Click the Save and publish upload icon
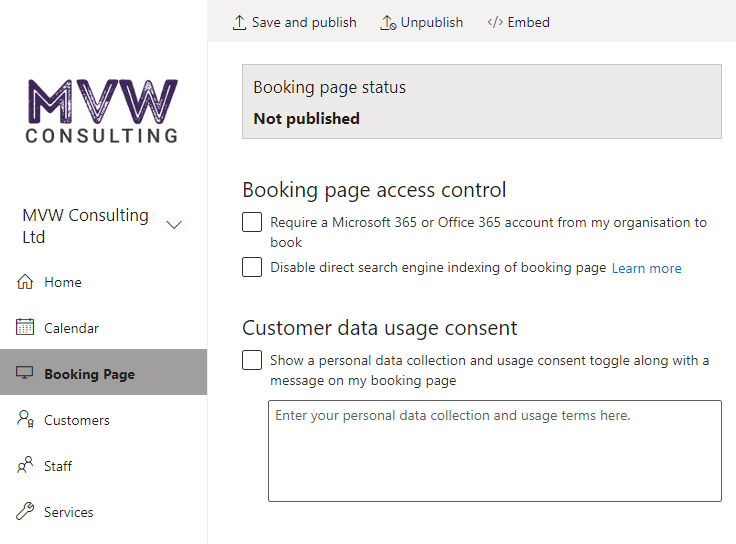The height and width of the screenshot is (544, 736). (239, 22)
